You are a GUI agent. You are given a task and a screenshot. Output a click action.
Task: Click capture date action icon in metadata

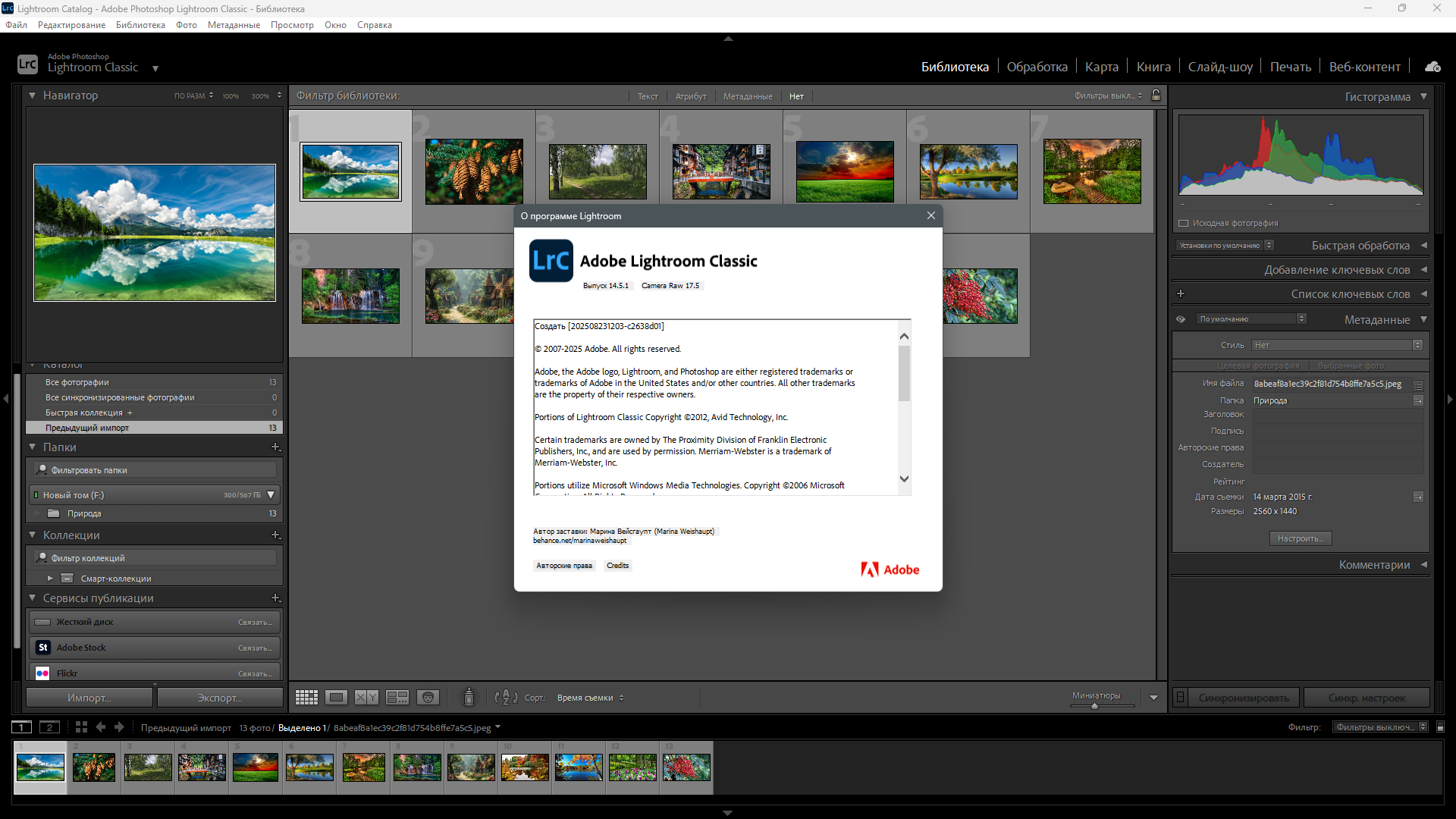pos(1418,497)
